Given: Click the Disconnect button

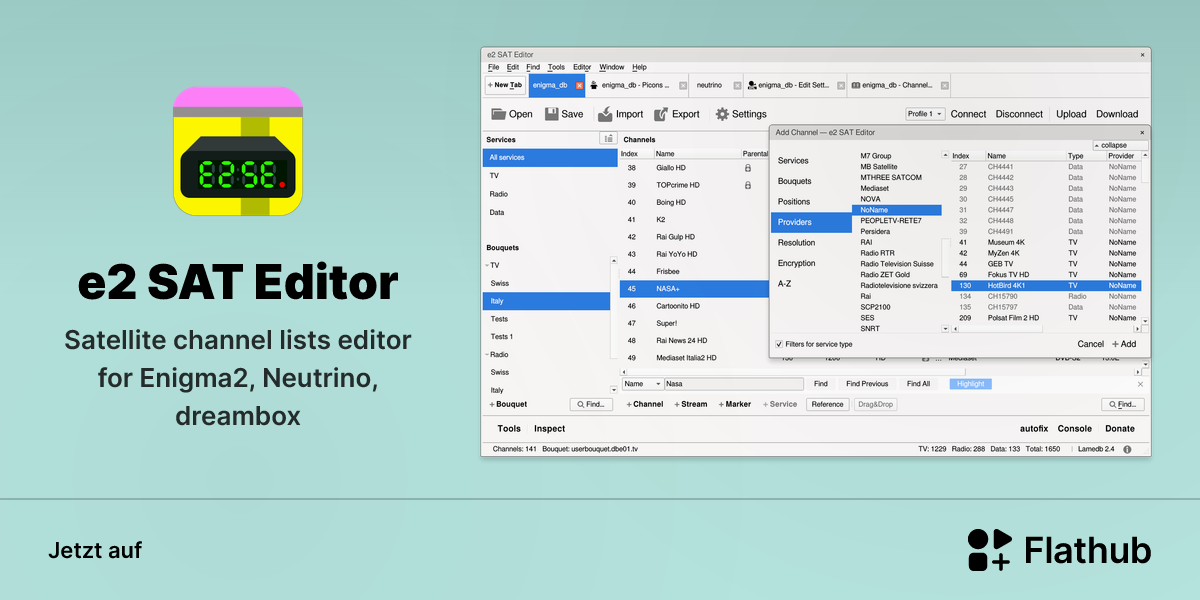Looking at the screenshot, I should tap(1019, 114).
